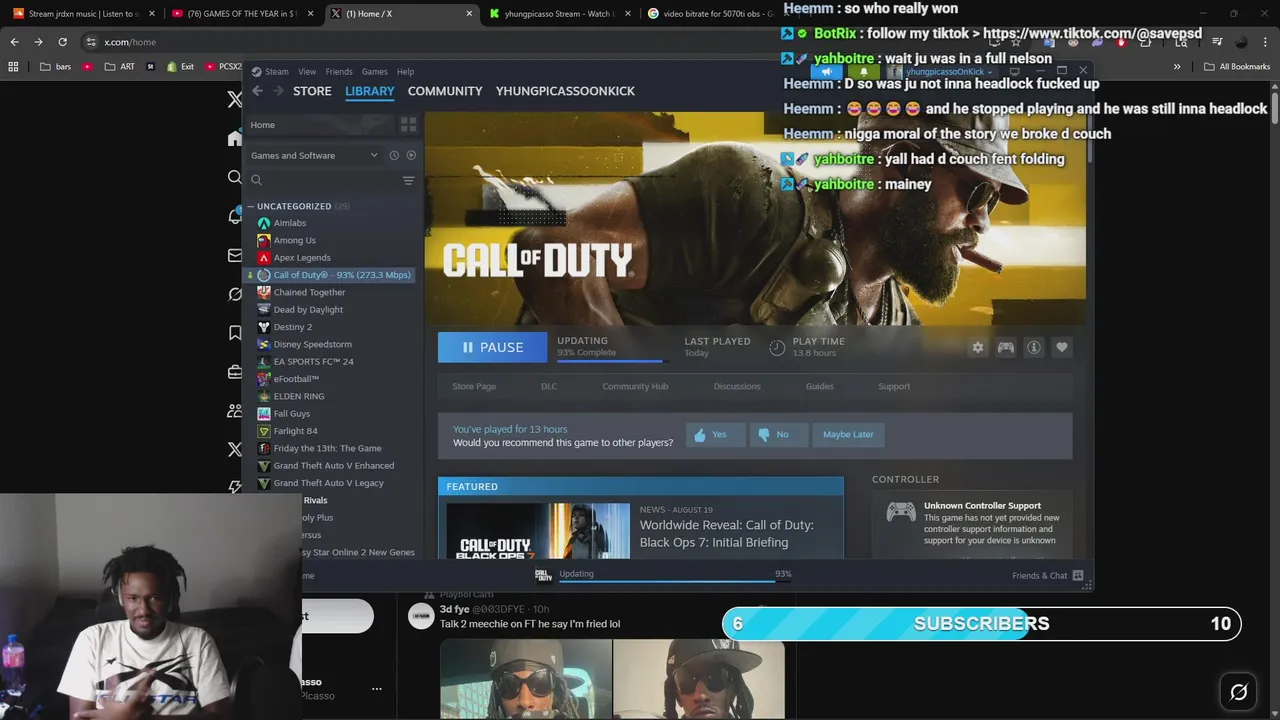Click the recent games clock filter icon

click(394, 155)
